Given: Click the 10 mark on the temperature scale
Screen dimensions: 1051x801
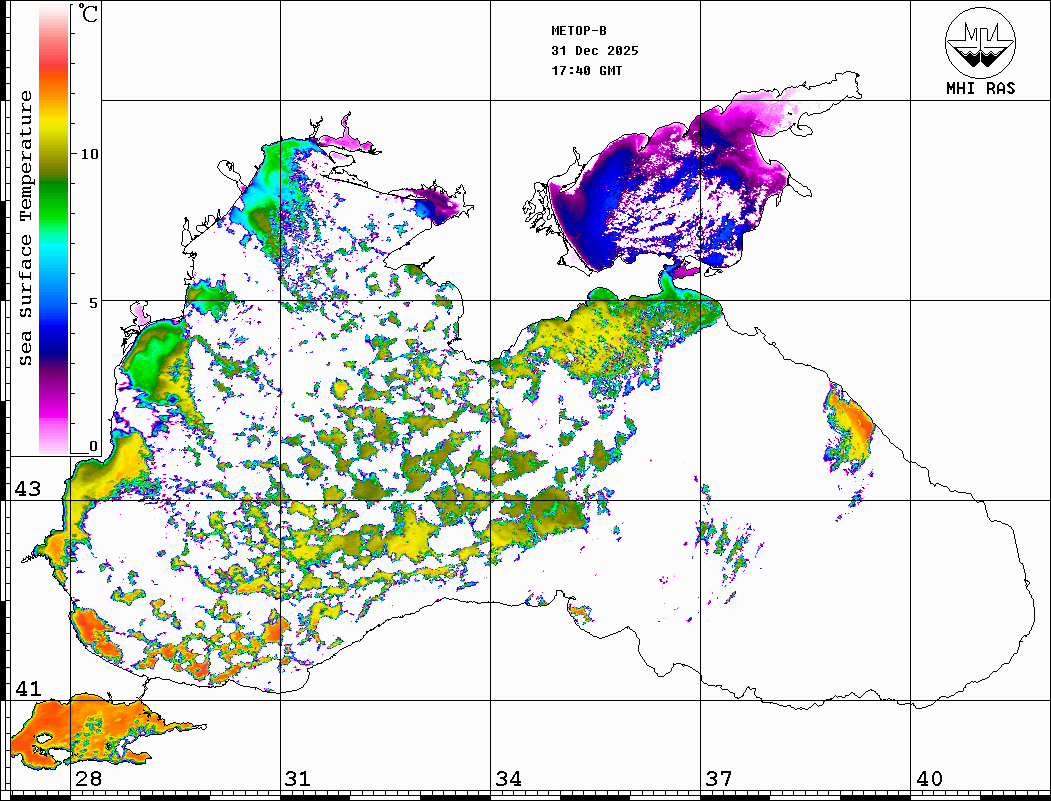Looking at the screenshot, I should click(x=90, y=154).
